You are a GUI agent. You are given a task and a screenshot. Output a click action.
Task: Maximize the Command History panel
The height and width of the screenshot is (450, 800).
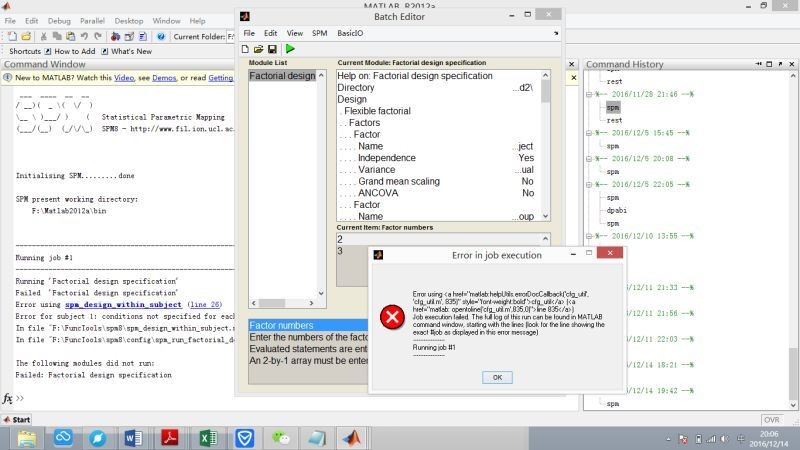pyautogui.click(x=769, y=64)
